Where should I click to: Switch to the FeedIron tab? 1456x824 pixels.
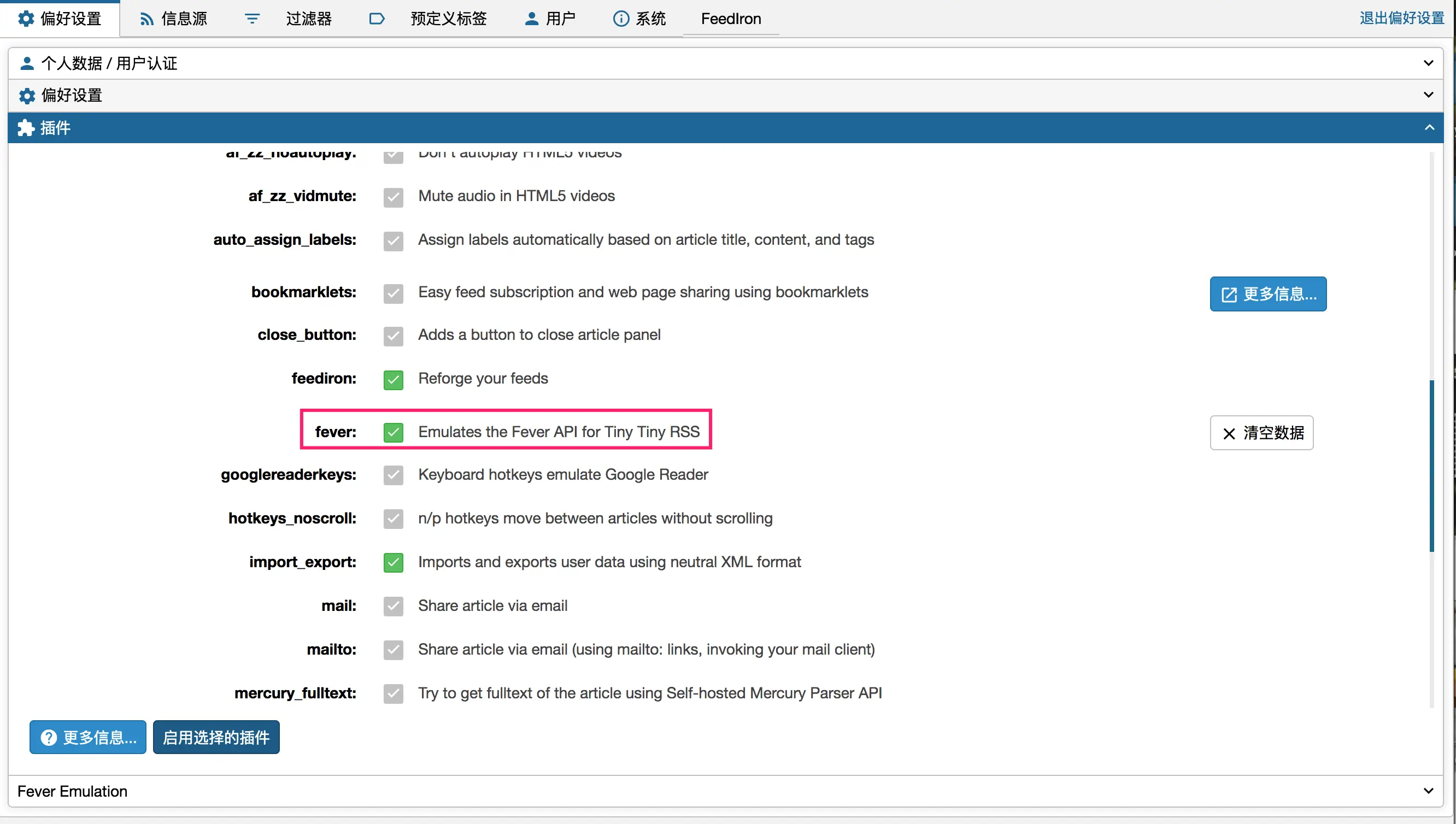tap(731, 19)
